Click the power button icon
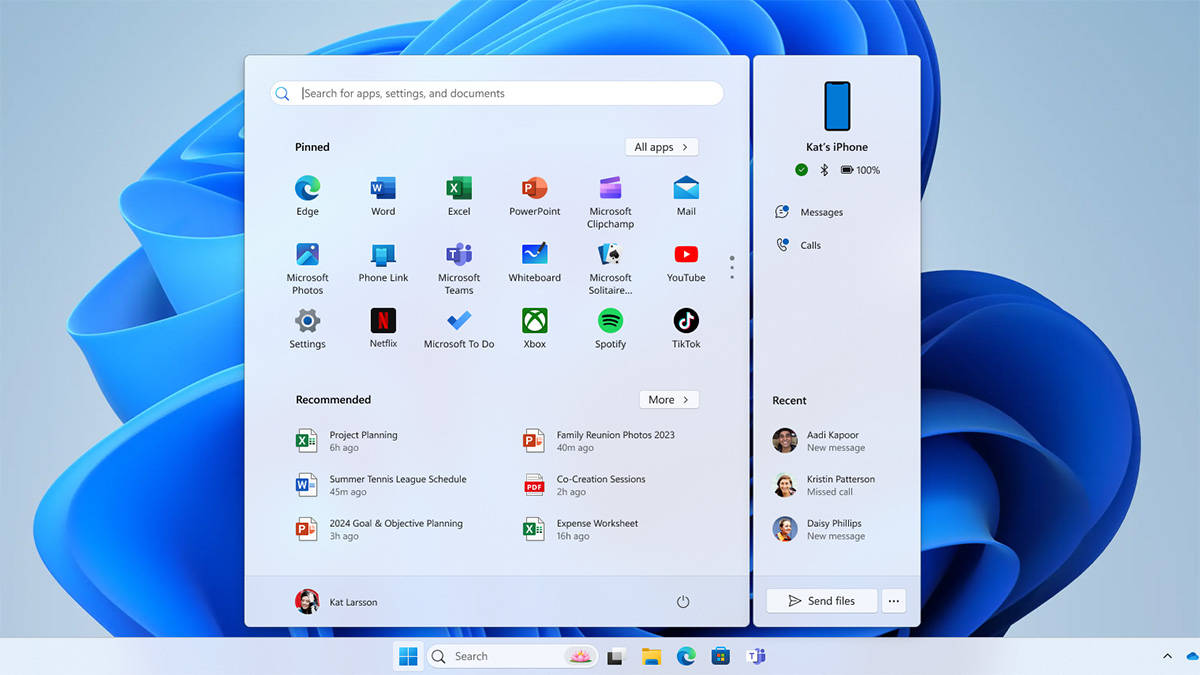Image resolution: width=1200 pixels, height=675 pixels. [683, 602]
